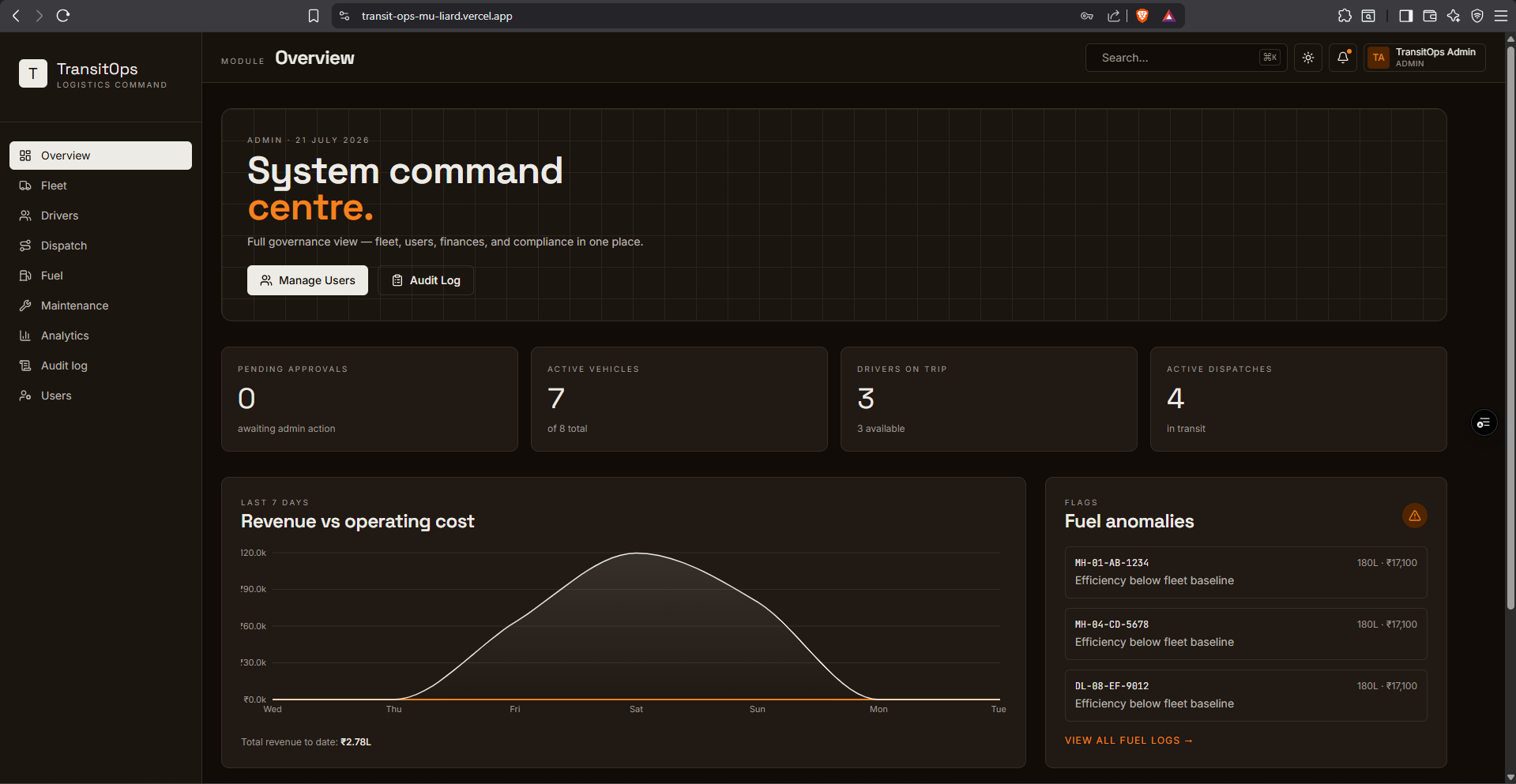Viewport: 1516px width, 784px height.
Task: Click the floating settings widget on right edge
Action: (1484, 423)
